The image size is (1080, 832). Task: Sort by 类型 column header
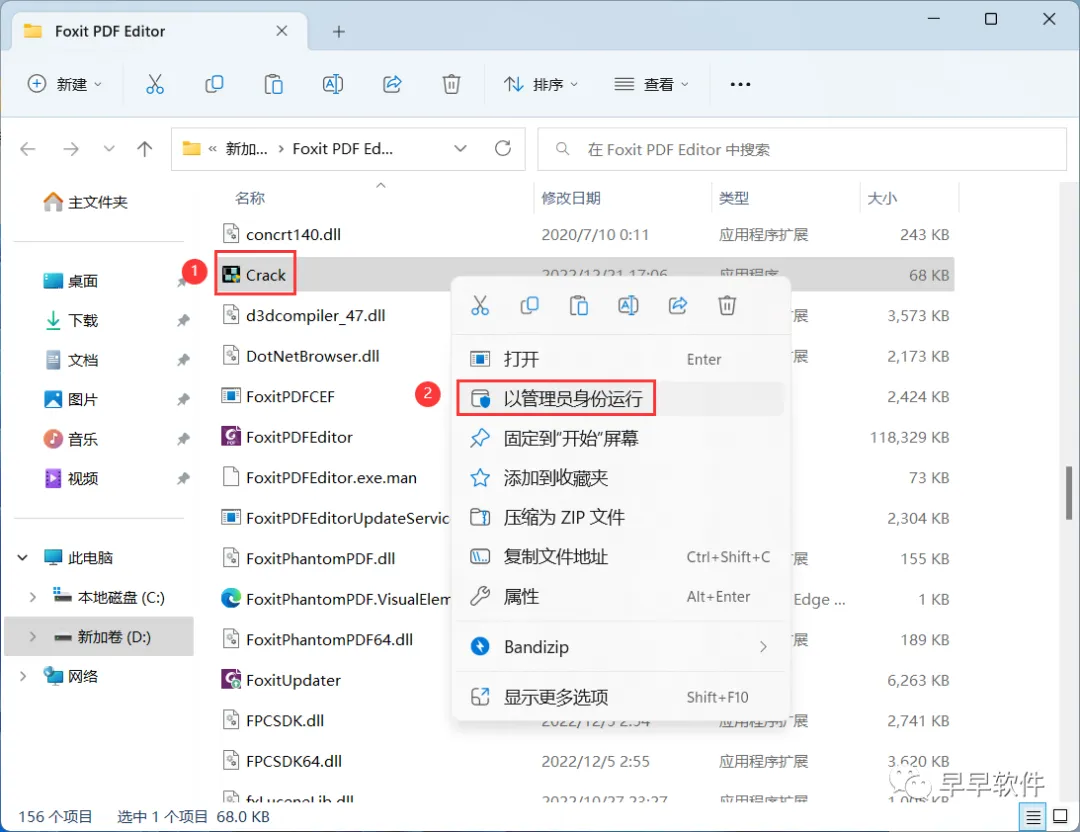(734, 198)
